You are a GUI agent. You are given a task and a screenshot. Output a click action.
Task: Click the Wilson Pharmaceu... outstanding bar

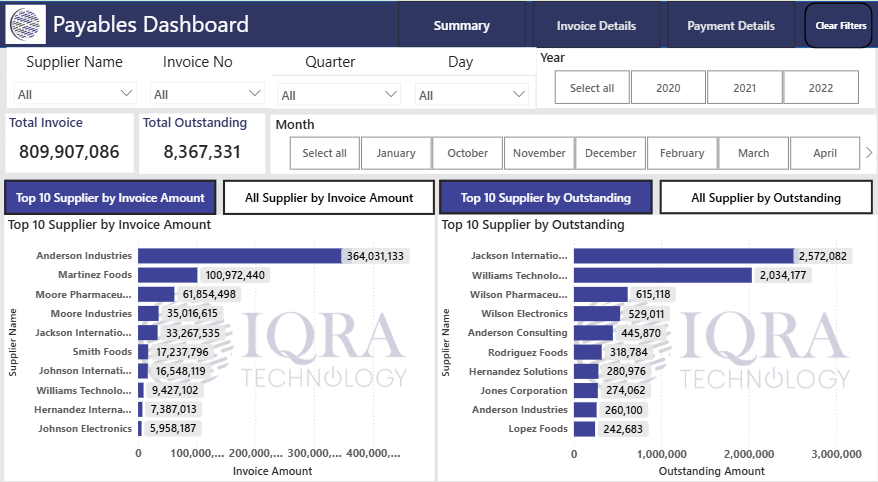coord(601,294)
